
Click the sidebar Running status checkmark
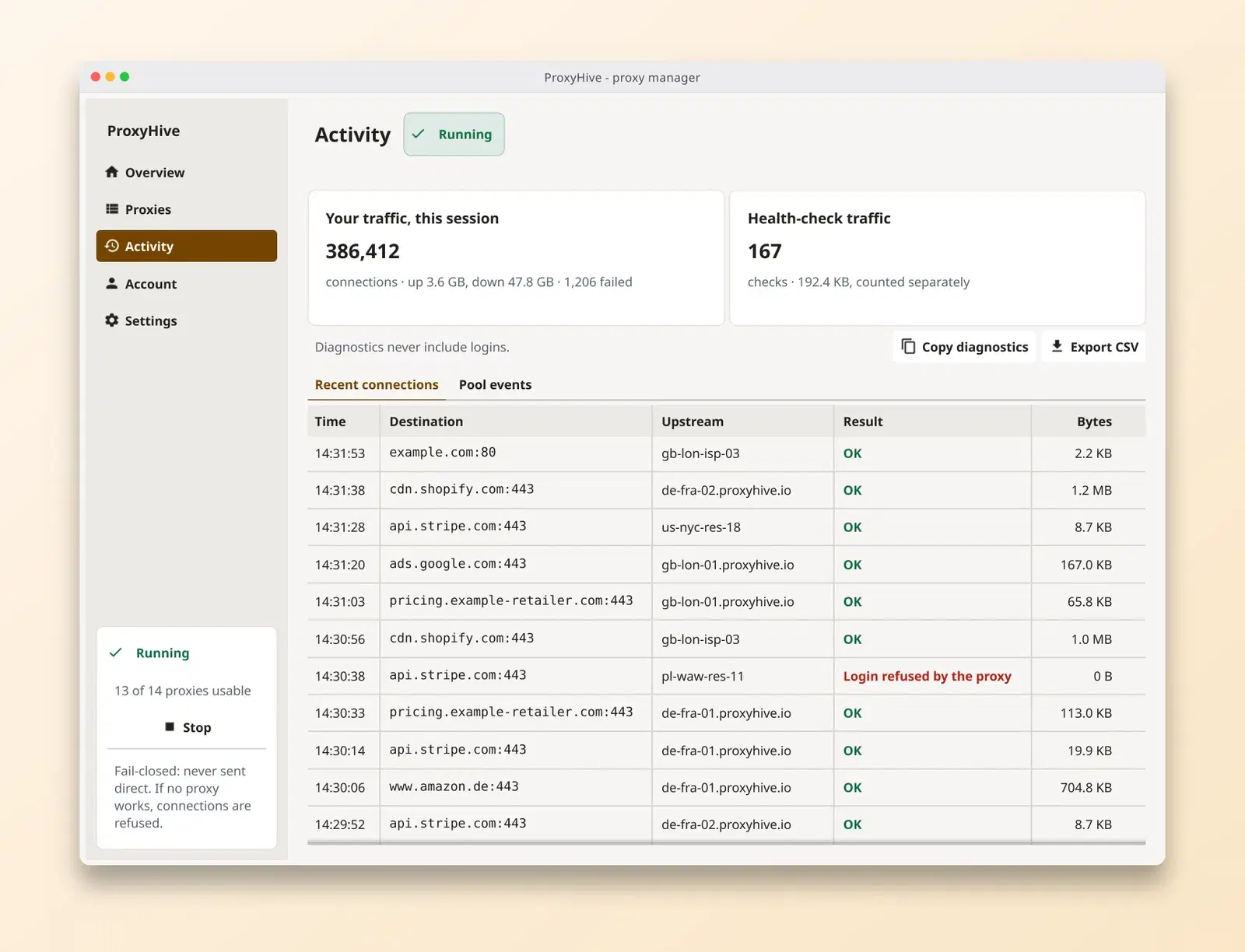pyautogui.click(x=116, y=653)
